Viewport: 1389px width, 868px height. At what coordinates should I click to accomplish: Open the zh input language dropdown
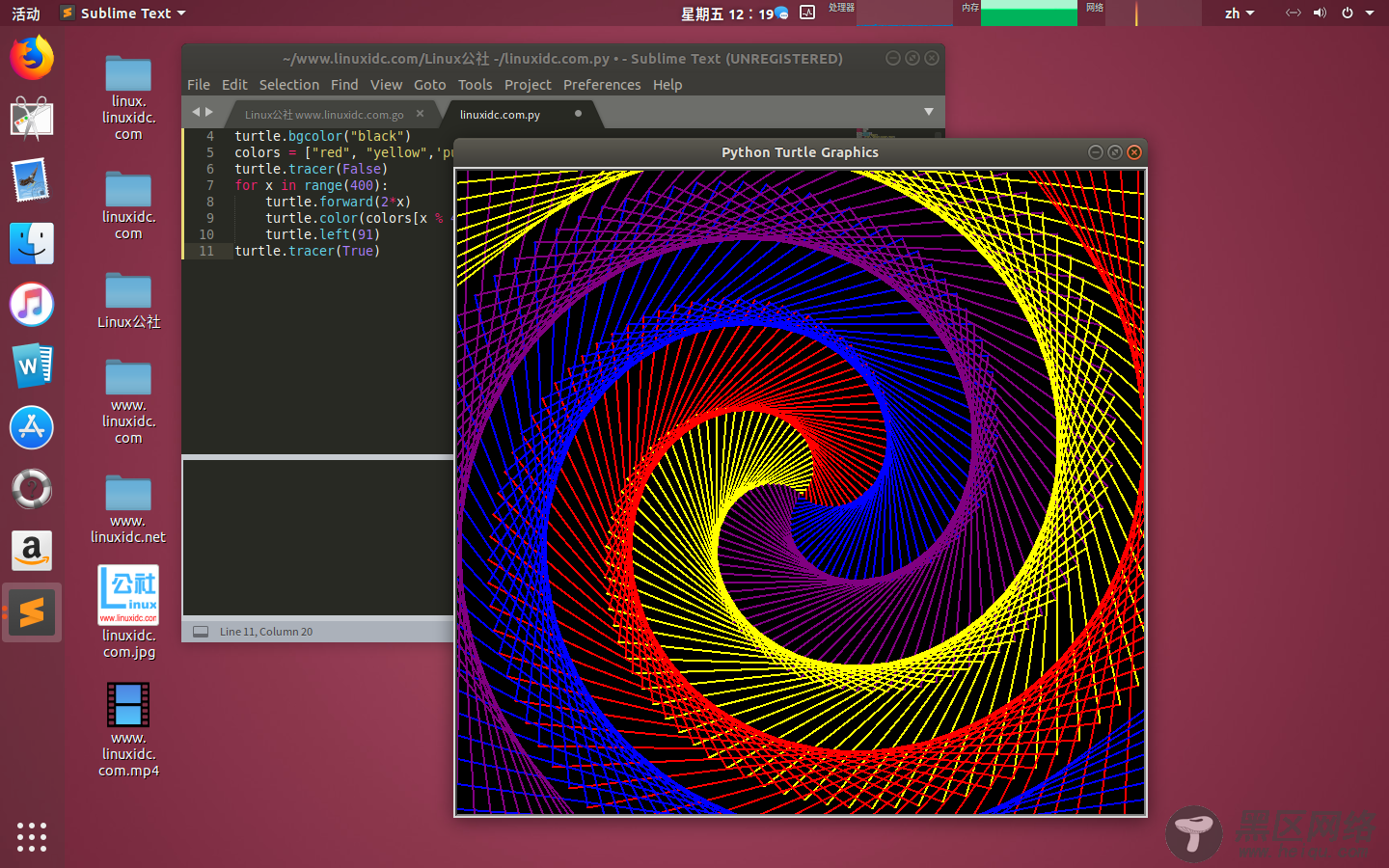tap(1239, 14)
